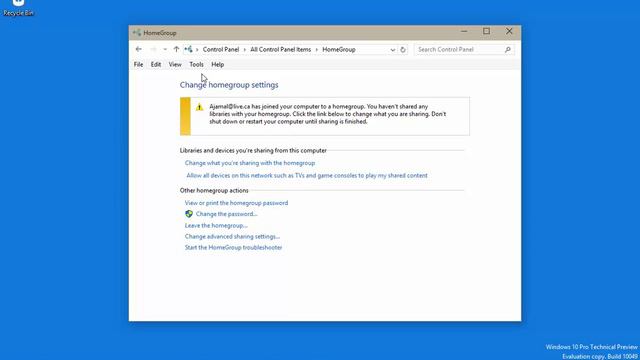Click the Ajamal@live.ca notification message text
This screenshot has height=360, width=640.
tap(328, 114)
